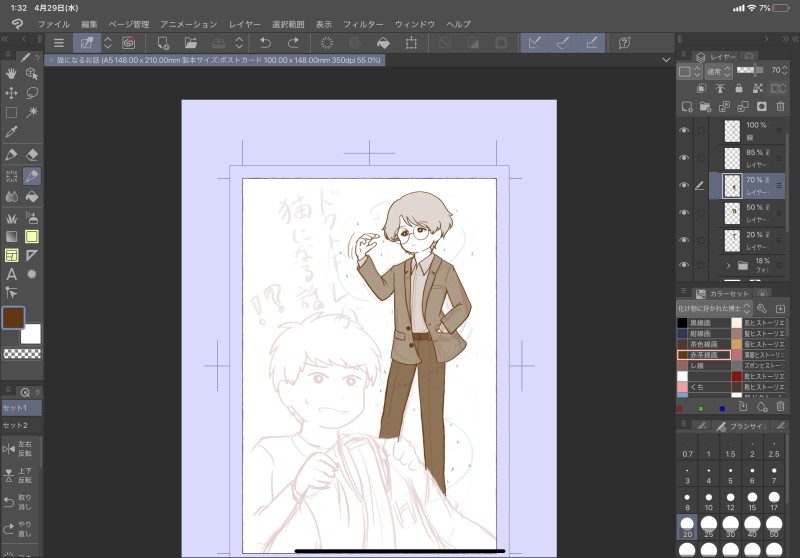Tick the checkbox beside the 85% layer

702,158
